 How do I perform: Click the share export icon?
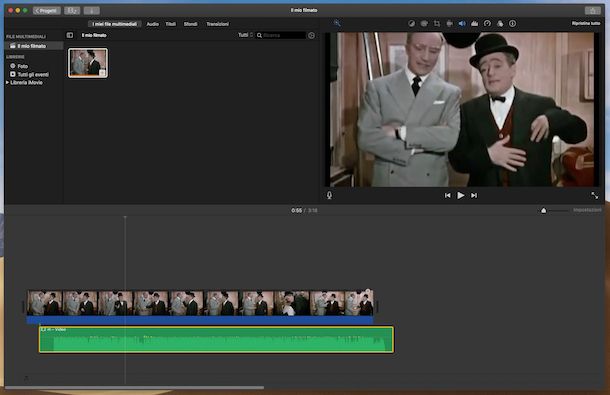(592, 11)
